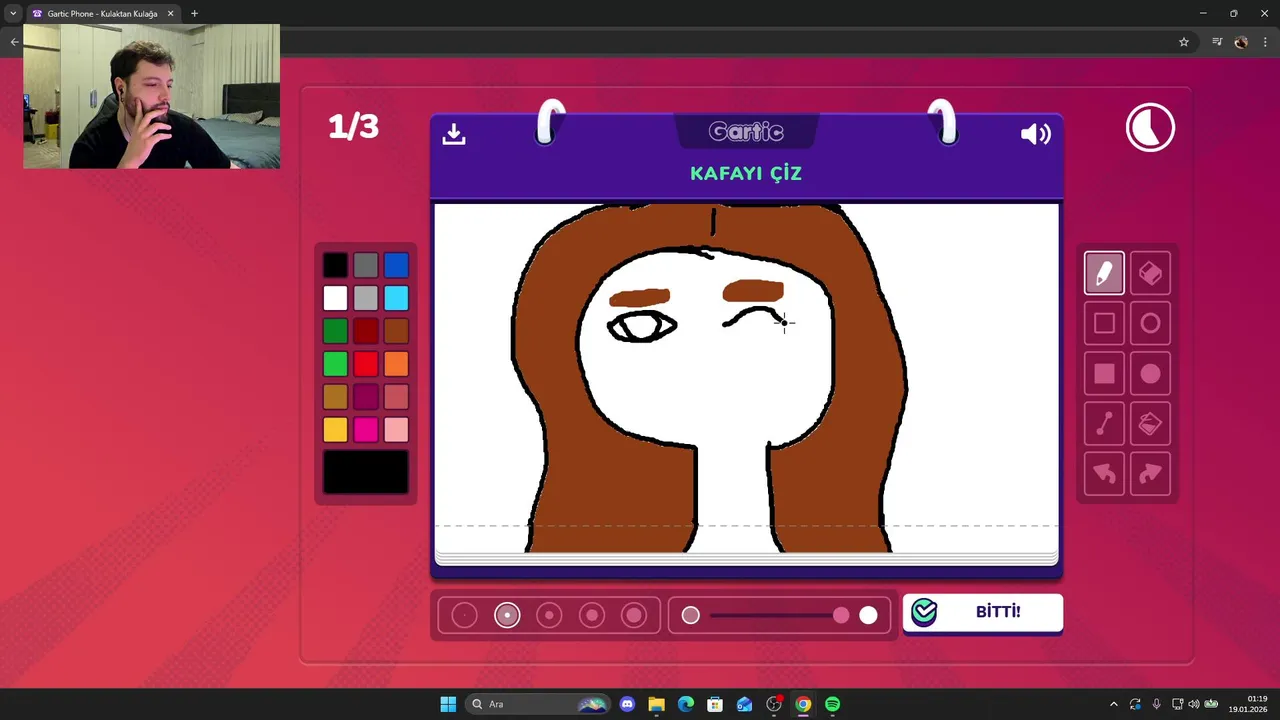Close the Gartic Phone tab

point(170,14)
